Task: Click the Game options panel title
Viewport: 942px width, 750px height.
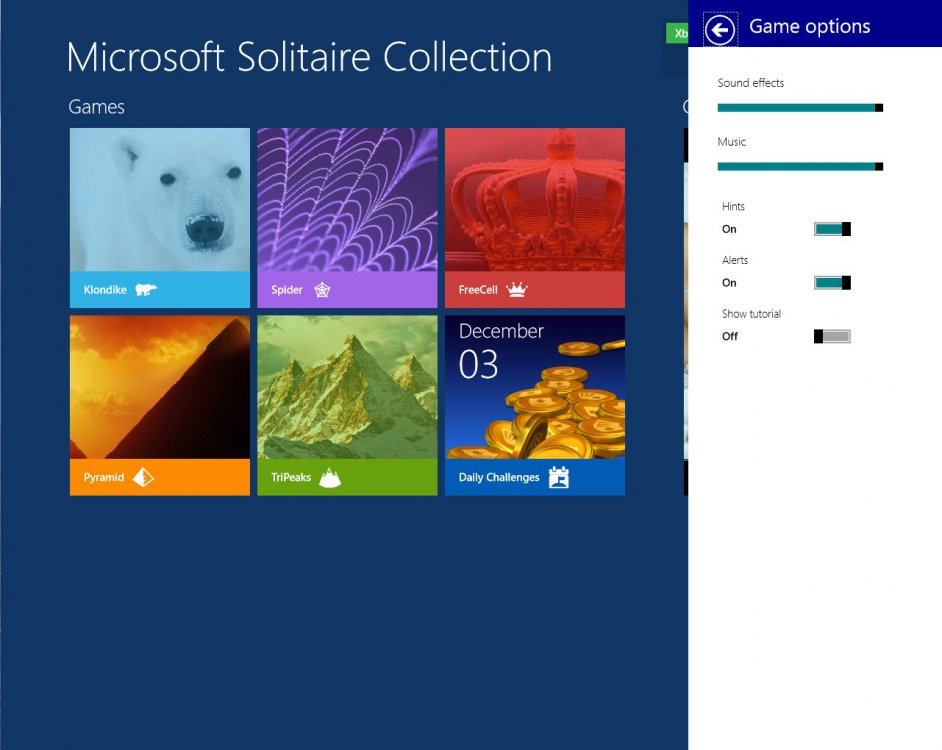Action: point(809,26)
